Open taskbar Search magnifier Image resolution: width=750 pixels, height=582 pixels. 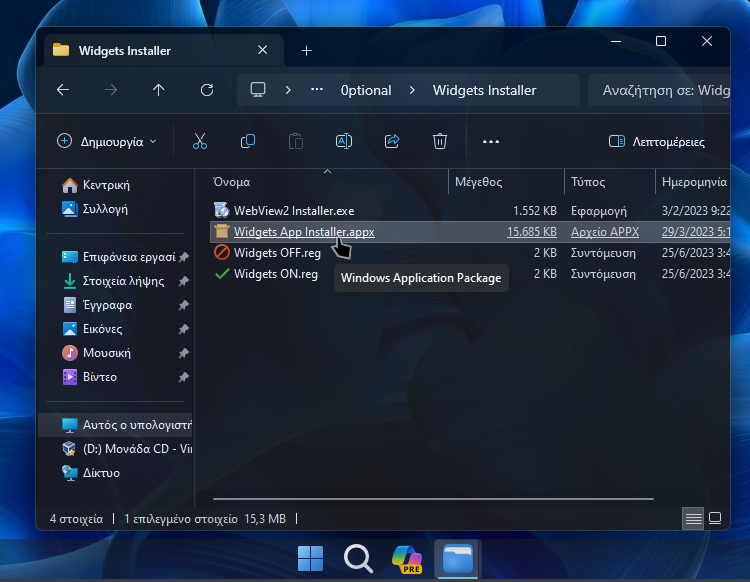[358, 559]
